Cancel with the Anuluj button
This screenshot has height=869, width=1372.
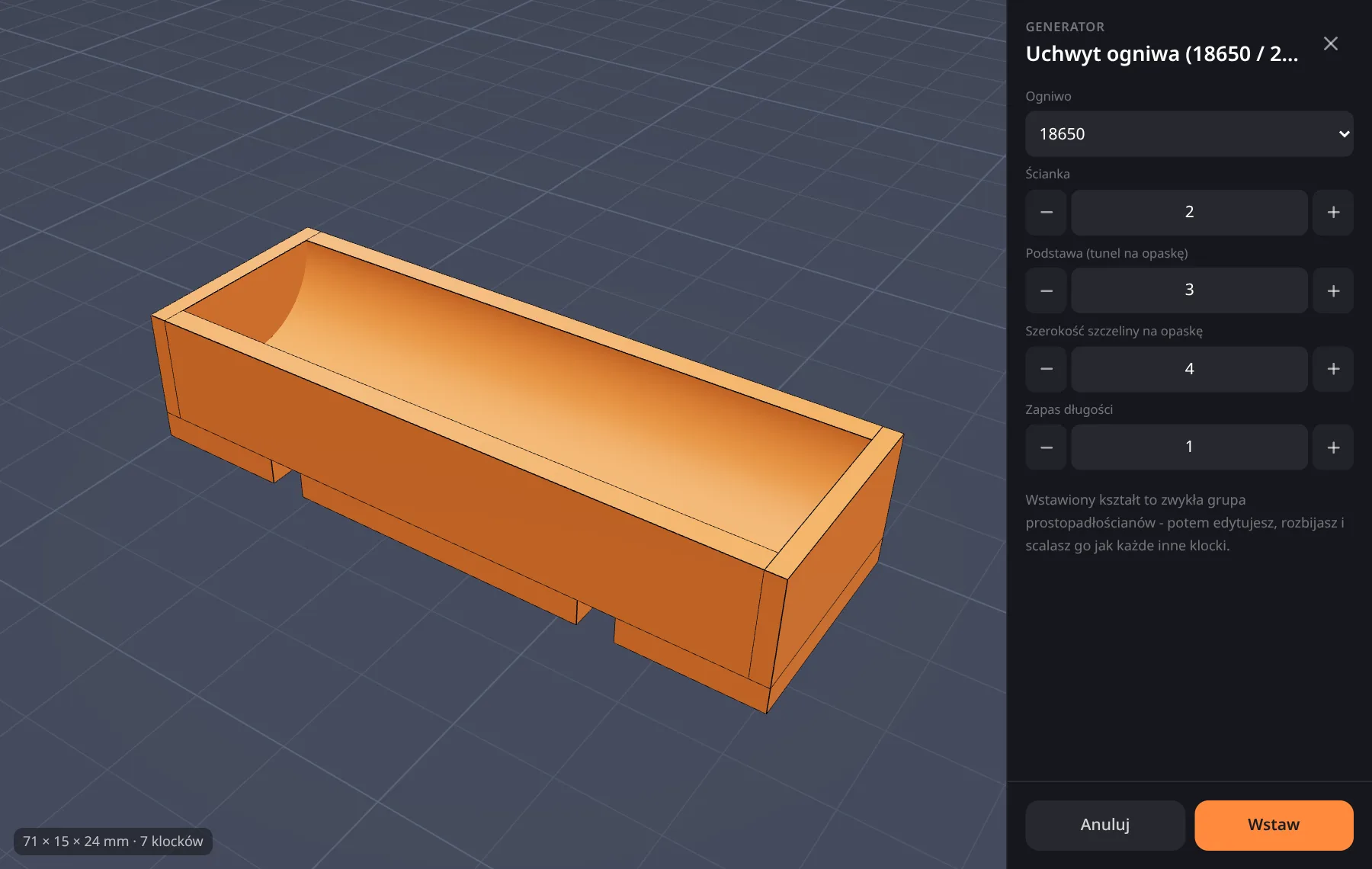click(1104, 825)
